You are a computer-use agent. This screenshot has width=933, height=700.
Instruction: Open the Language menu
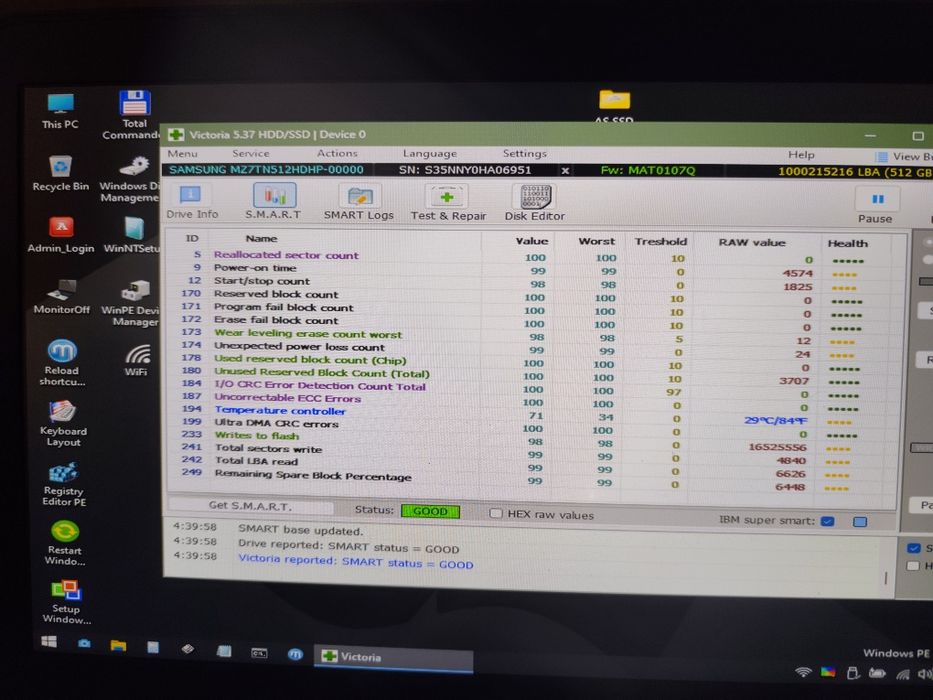tap(430, 154)
